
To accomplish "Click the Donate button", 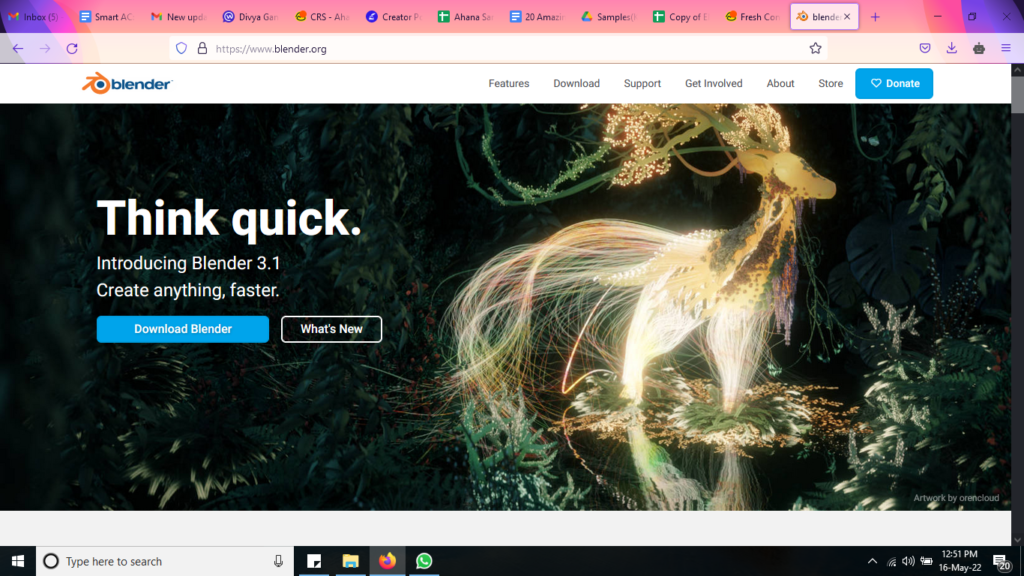I will (x=894, y=84).
